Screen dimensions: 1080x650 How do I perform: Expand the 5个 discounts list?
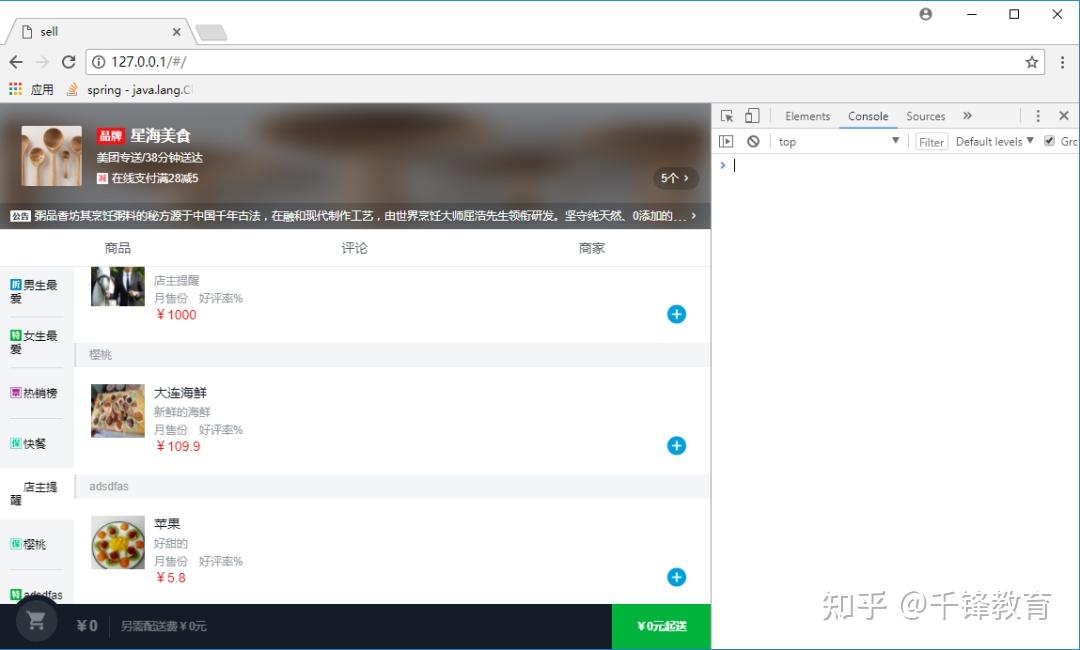click(675, 177)
